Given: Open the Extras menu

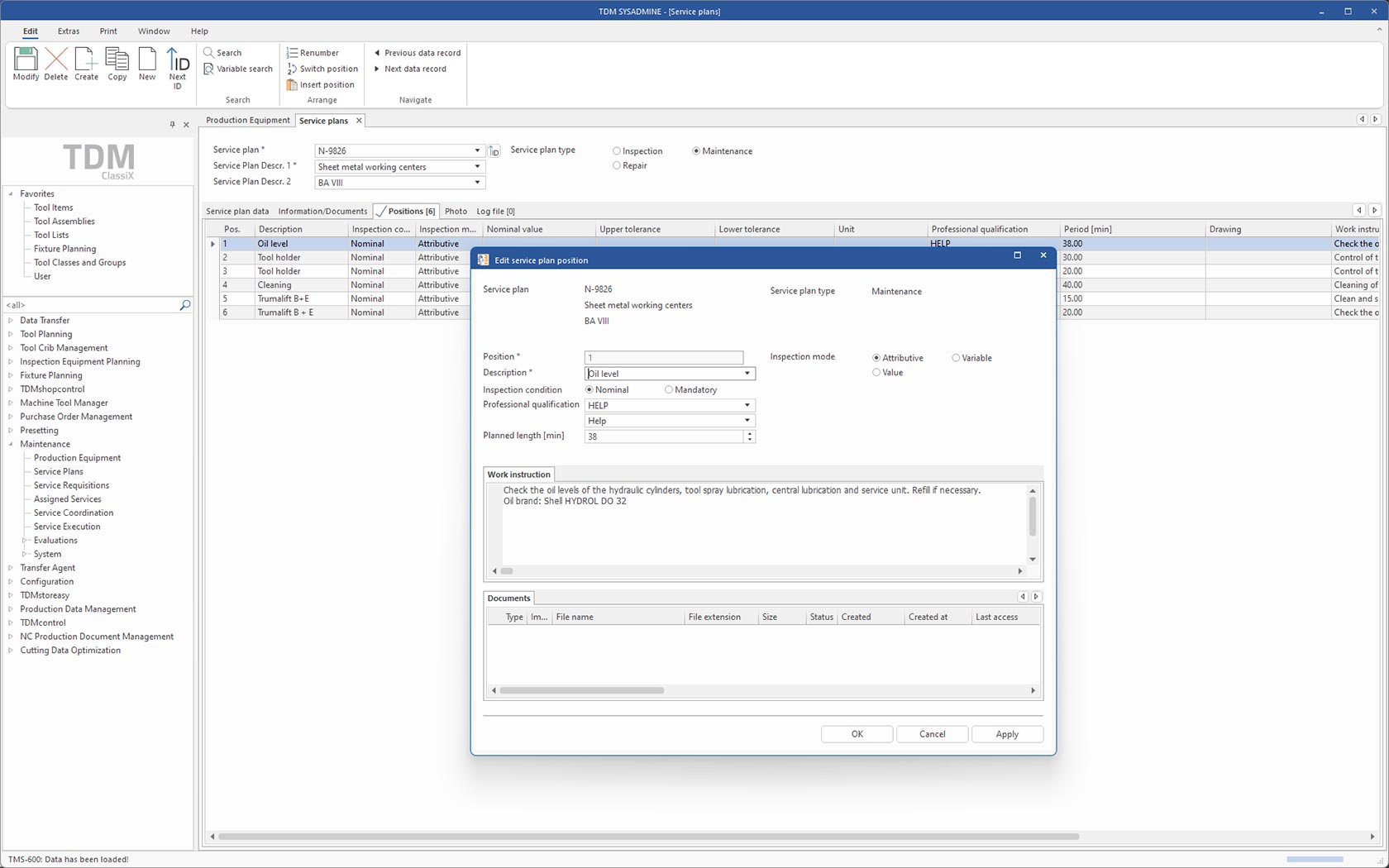Looking at the screenshot, I should tap(69, 31).
